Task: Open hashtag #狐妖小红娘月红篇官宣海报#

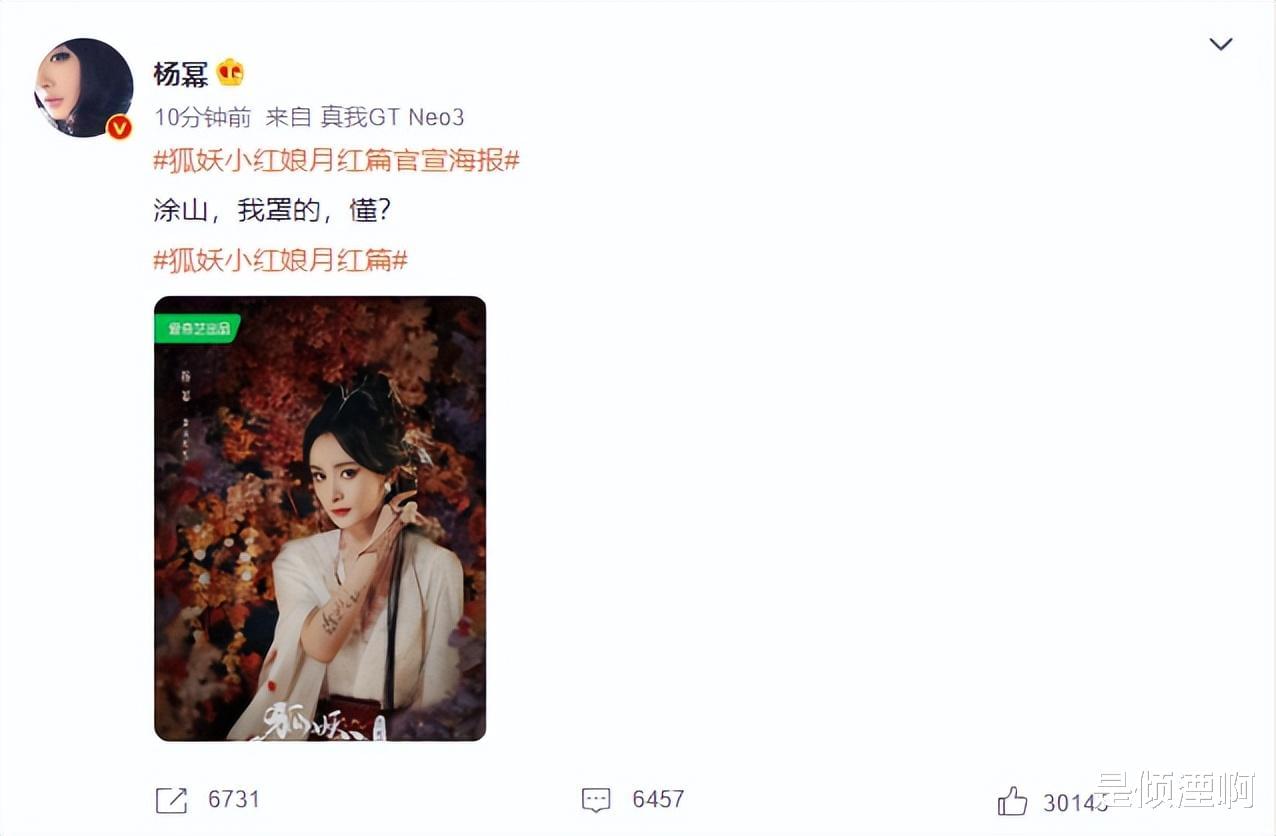Action: pyautogui.click(x=336, y=160)
